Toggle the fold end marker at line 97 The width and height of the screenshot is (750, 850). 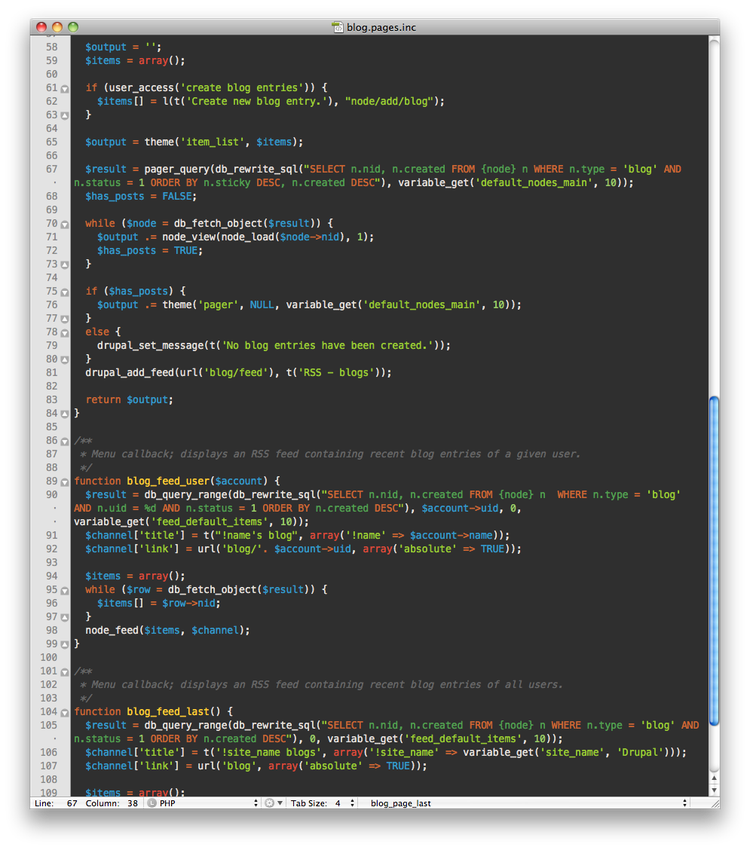tap(64, 617)
